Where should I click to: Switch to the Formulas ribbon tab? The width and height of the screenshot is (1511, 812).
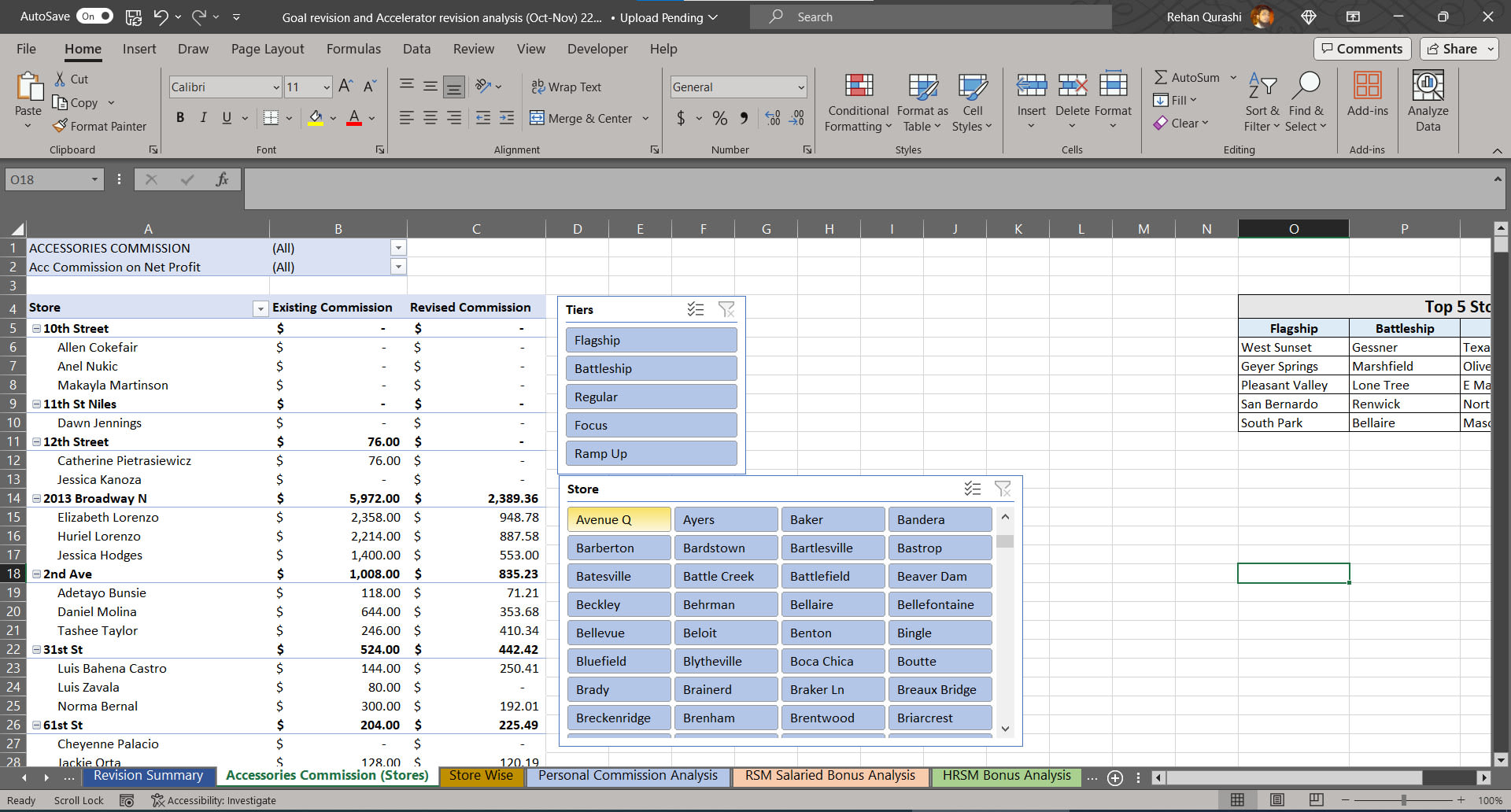(353, 49)
